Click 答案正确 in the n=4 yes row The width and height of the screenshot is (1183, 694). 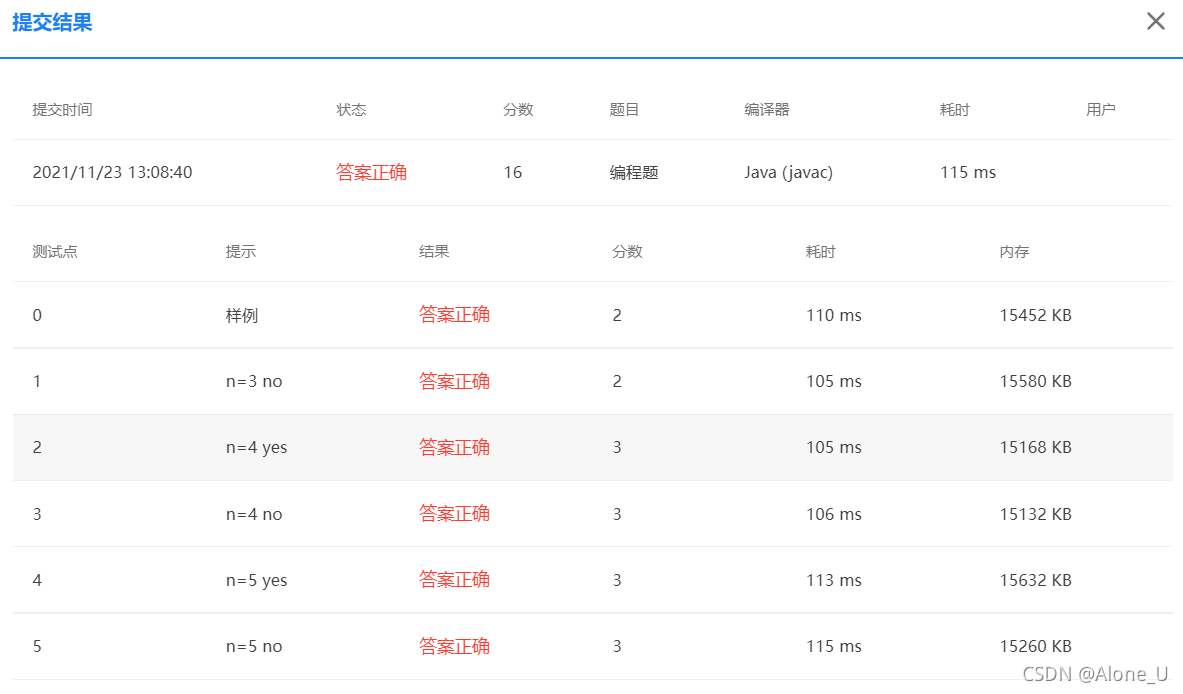[454, 447]
